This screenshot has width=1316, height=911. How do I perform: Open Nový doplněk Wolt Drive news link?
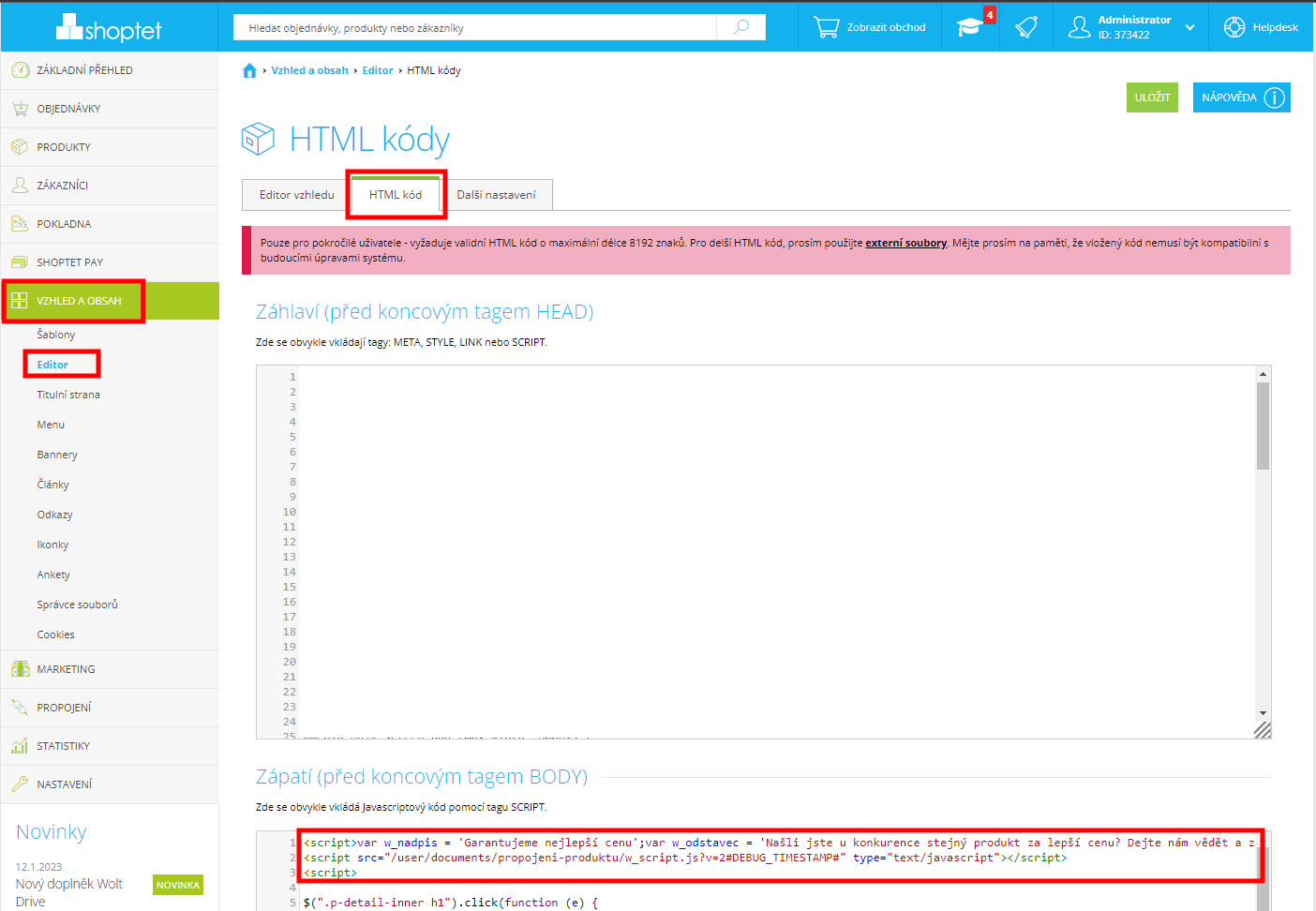click(69, 892)
